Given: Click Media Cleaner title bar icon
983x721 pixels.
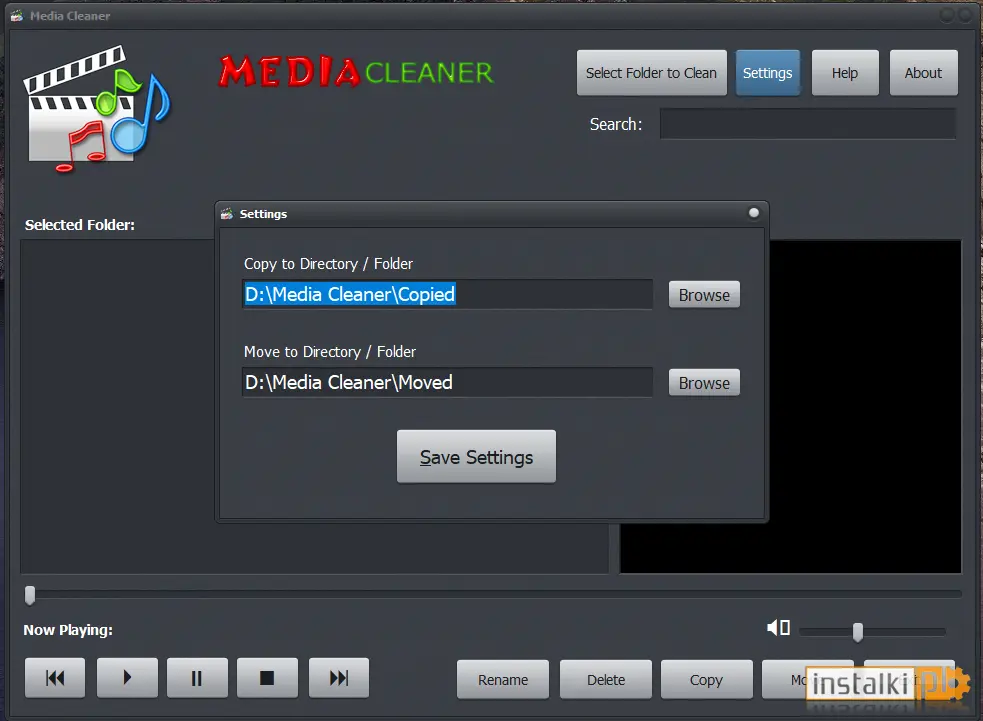Looking at the screenshot, I should coord(17,16).
